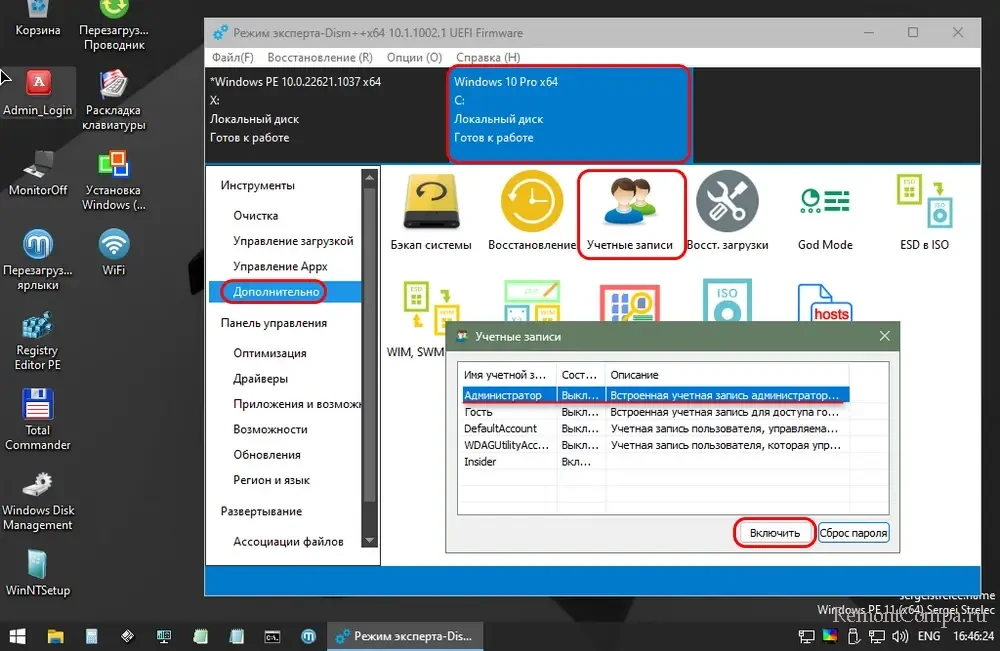Select the DefaultAccount row
This screenshot has width=1000, height=651.
tap(656, 428)
